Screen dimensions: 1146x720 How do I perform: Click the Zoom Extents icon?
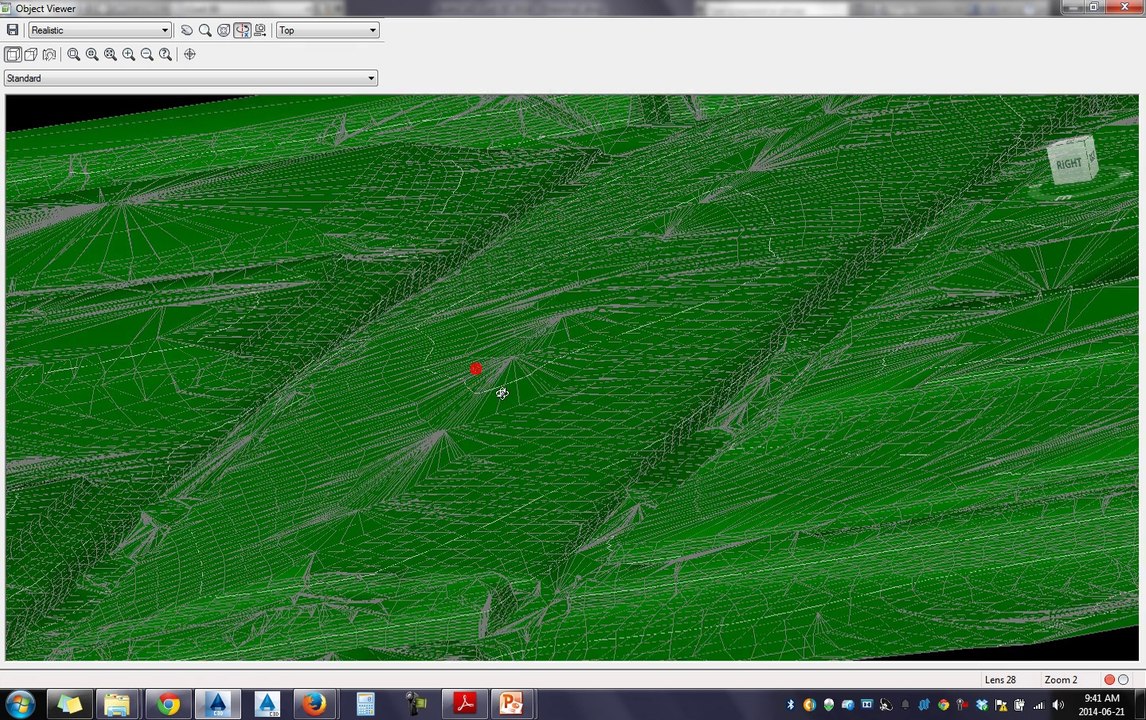click(110, 54)
